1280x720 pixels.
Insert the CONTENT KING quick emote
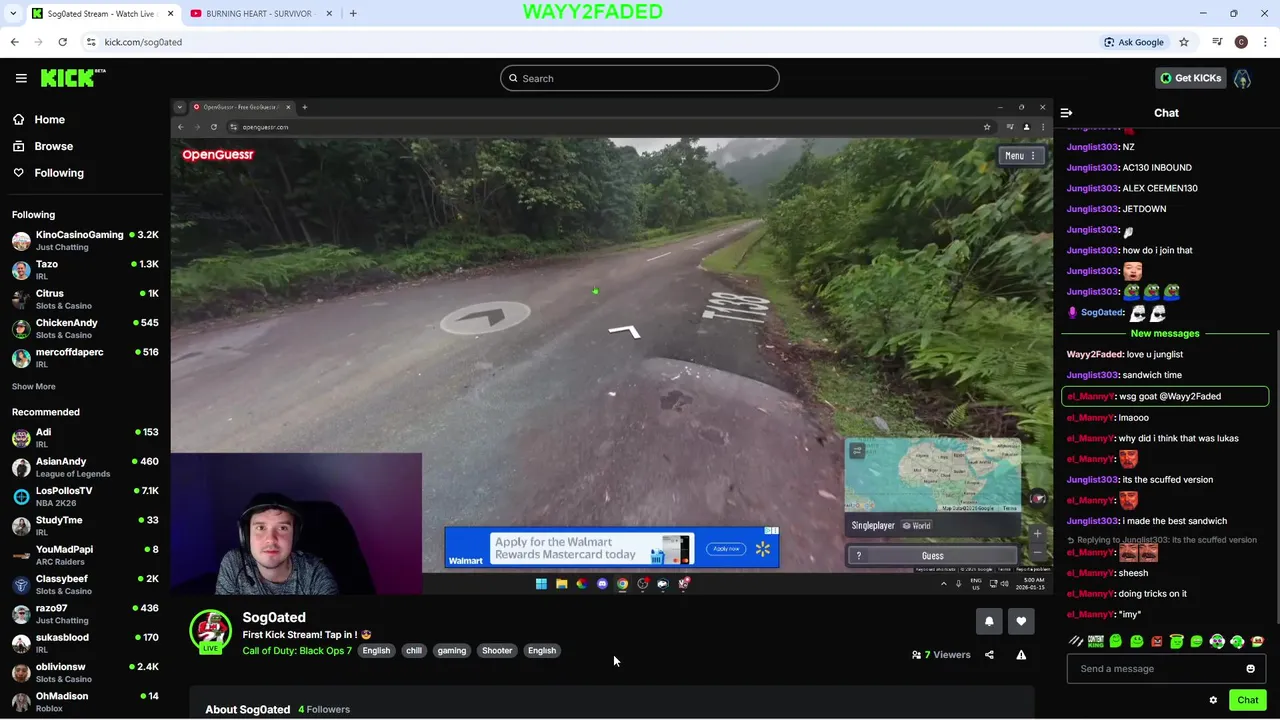[1096, 641]
